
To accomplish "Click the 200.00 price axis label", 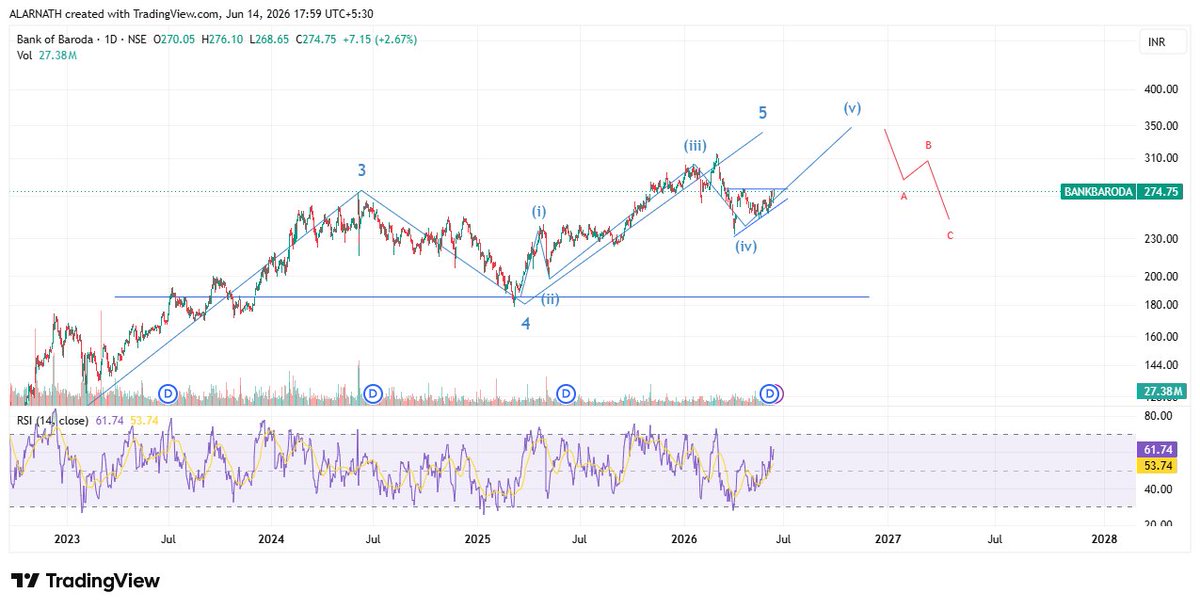I will [x=1160, y=277].
